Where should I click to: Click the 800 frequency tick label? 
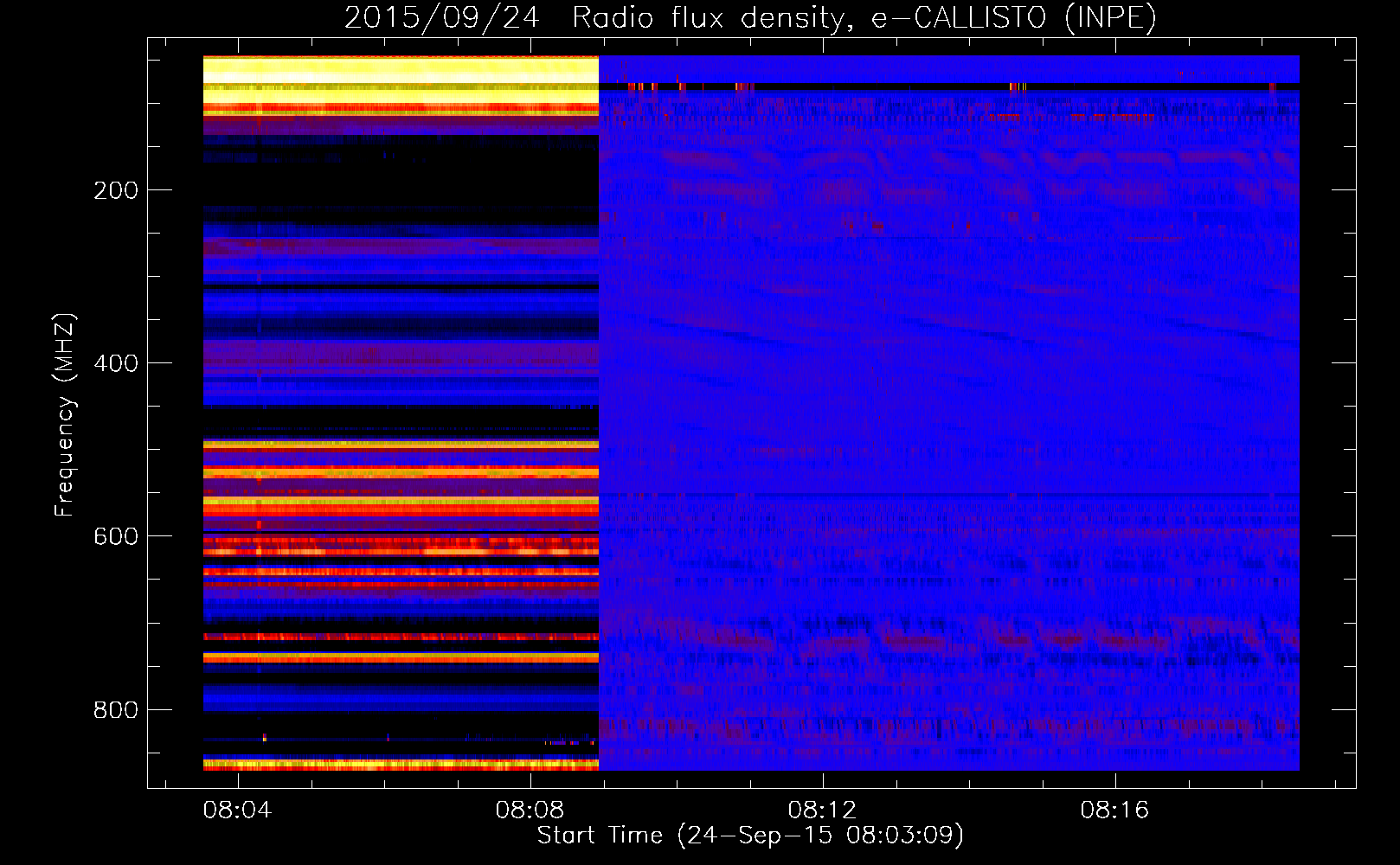(116, 710)
